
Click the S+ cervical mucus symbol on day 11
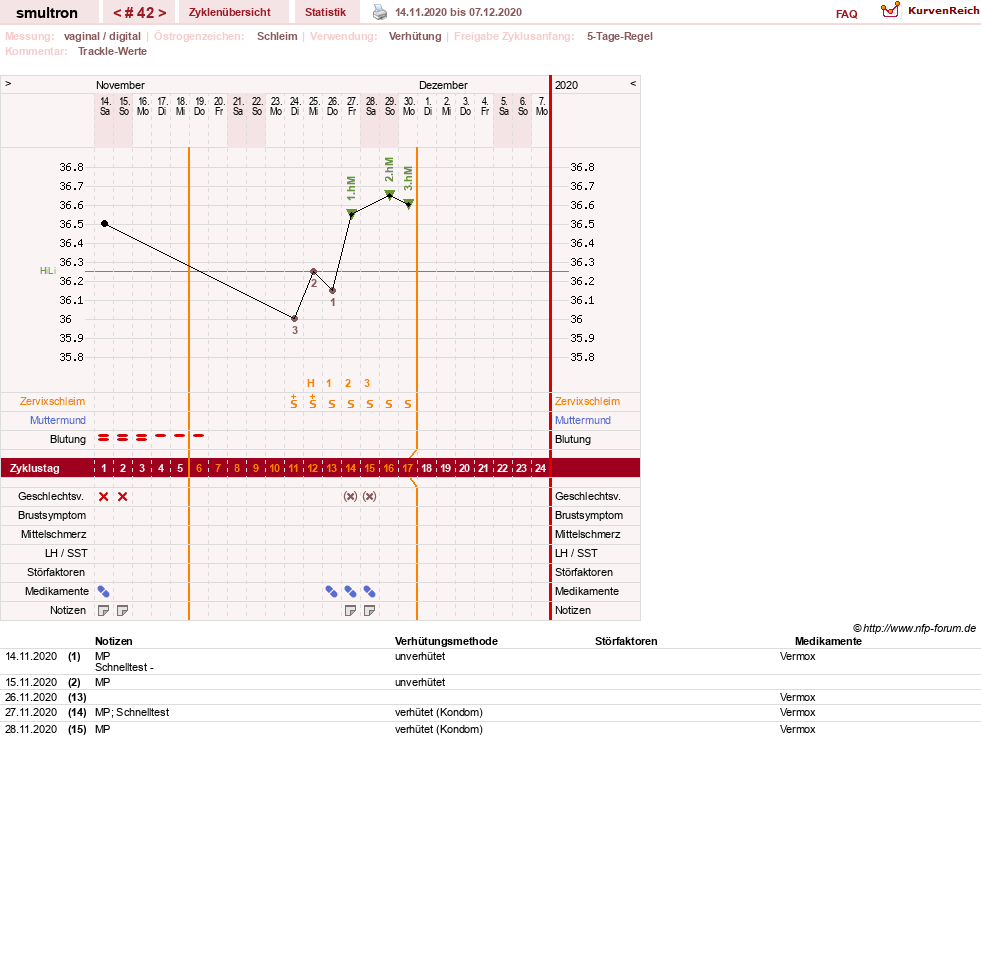click(x=294, y=402)
